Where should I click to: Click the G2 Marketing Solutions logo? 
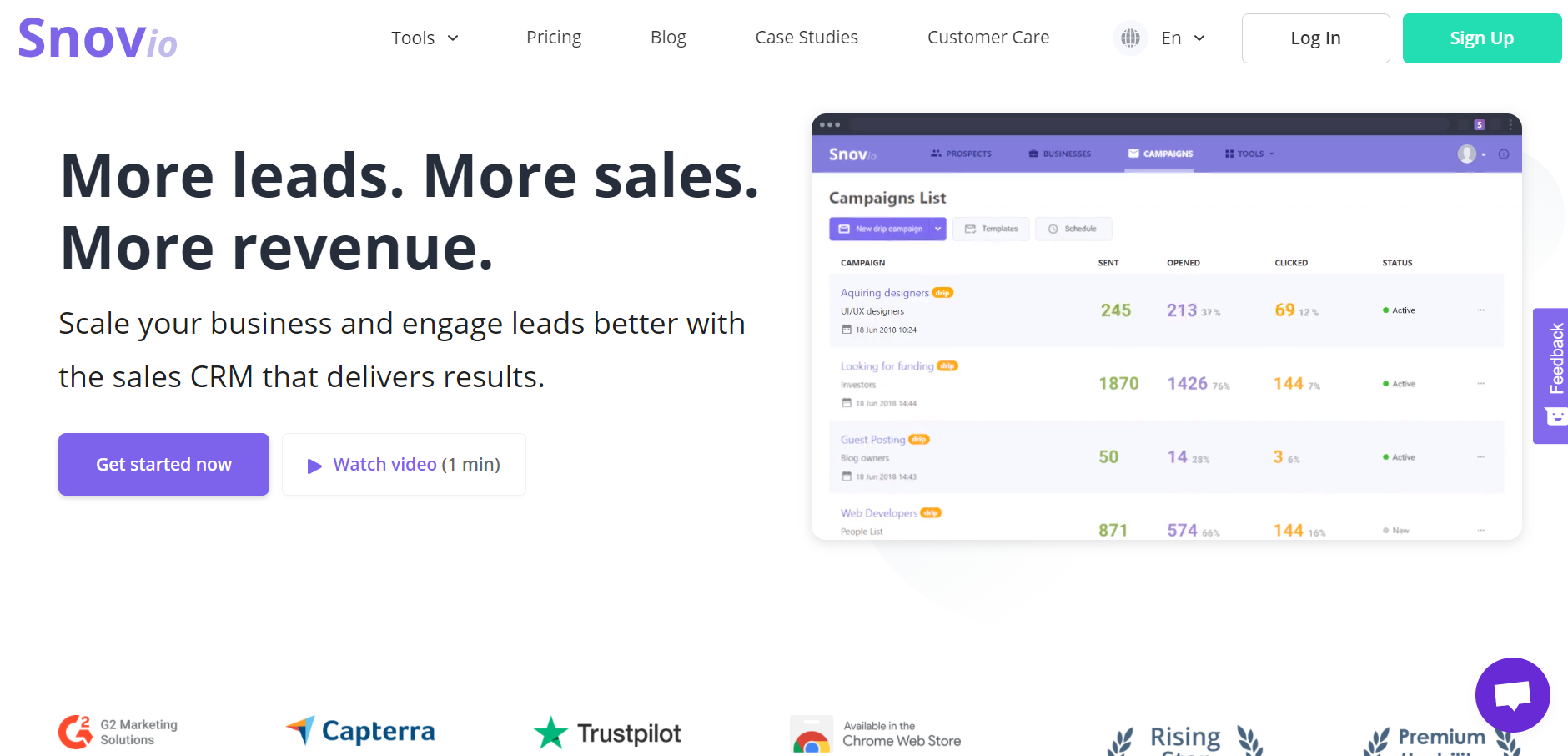pos(118,732)
